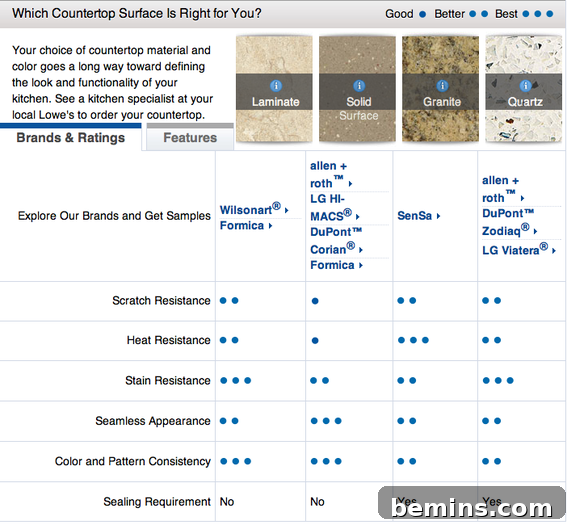This screenshot has height=525, width=567.
Task: Open allen + roth link under Solid Surface
Action: [331, 175]
